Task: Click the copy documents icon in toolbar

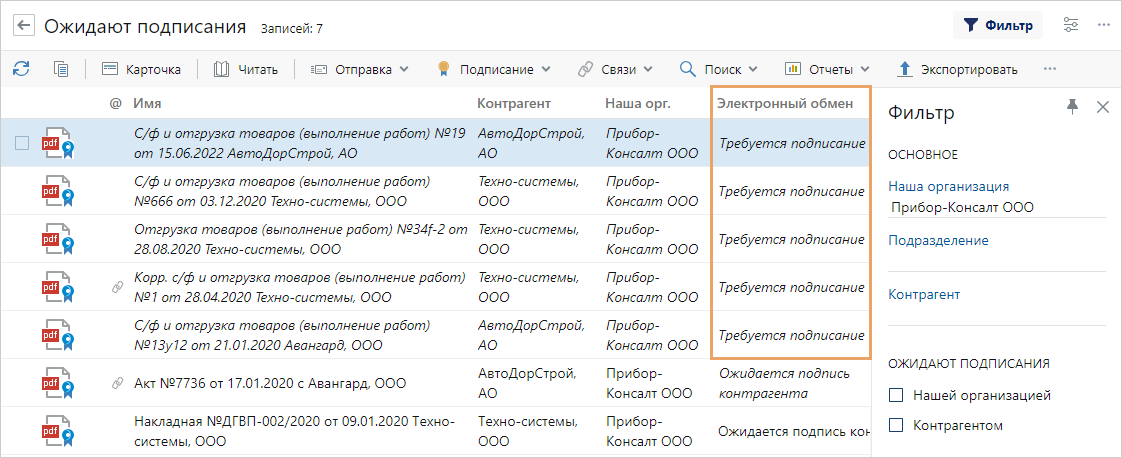Action: (61, 69)
